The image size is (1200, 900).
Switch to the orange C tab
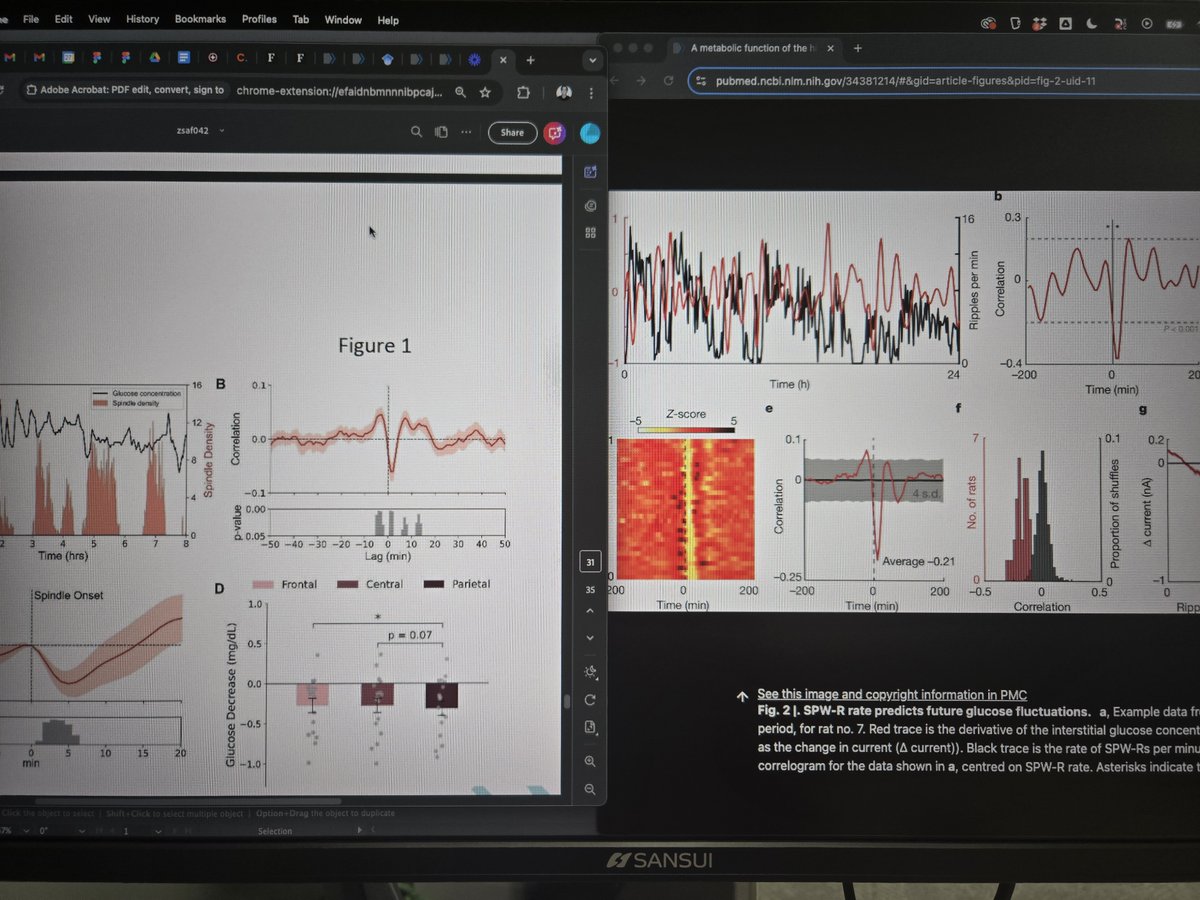(x=242, y=58)
